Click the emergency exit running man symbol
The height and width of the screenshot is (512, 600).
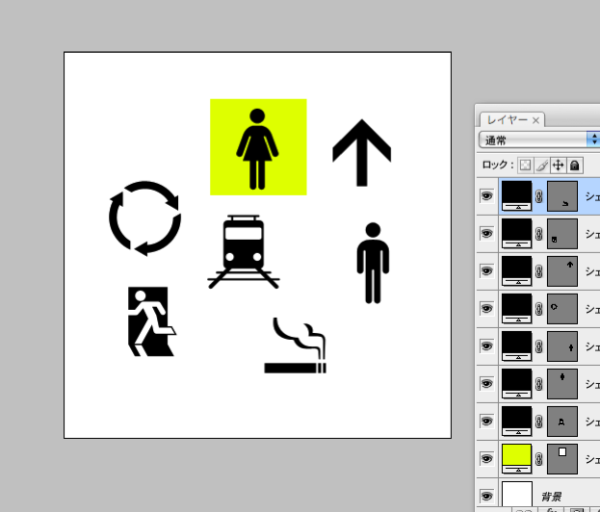coord(151,321)
